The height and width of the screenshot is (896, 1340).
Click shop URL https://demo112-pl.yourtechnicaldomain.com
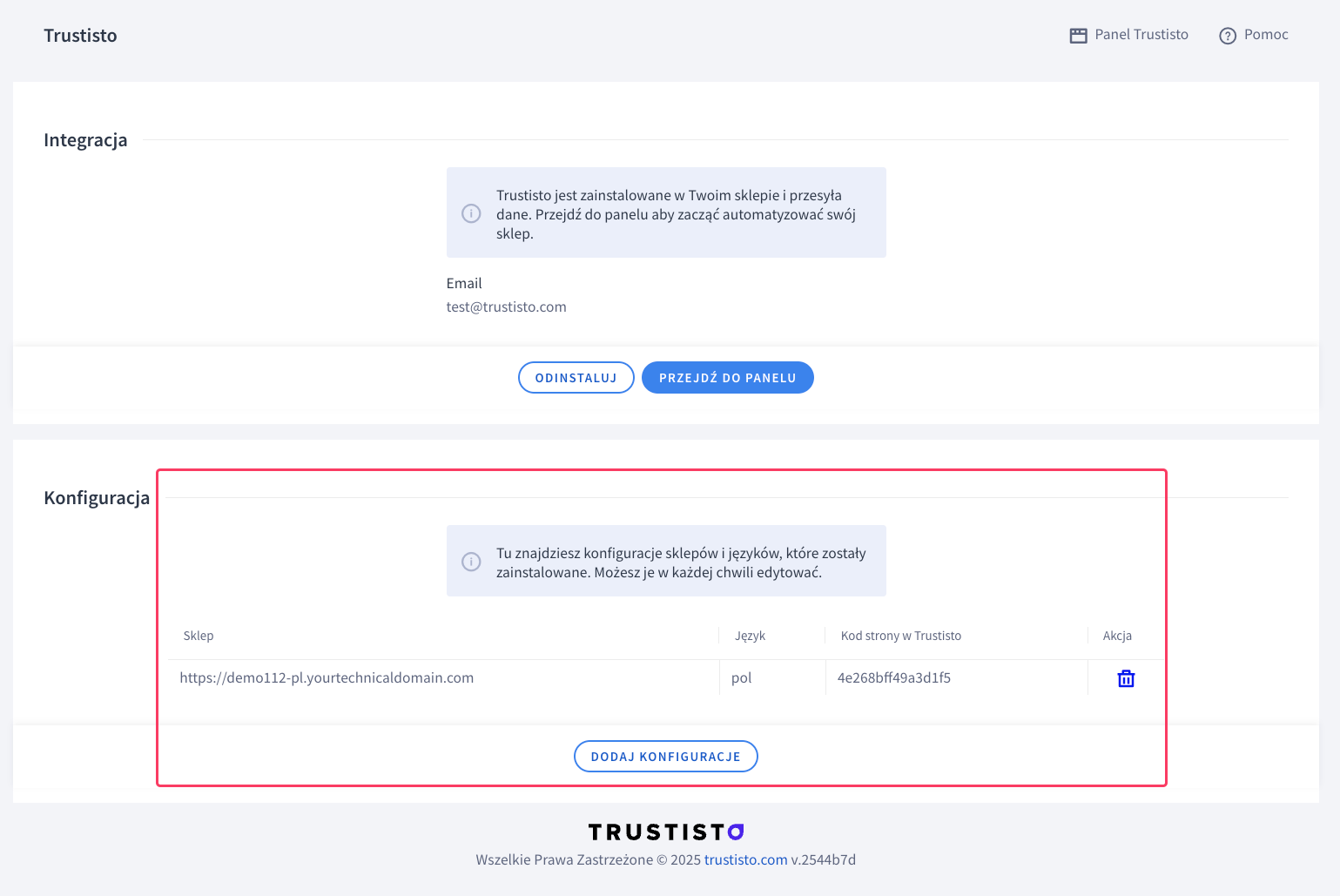327,677
